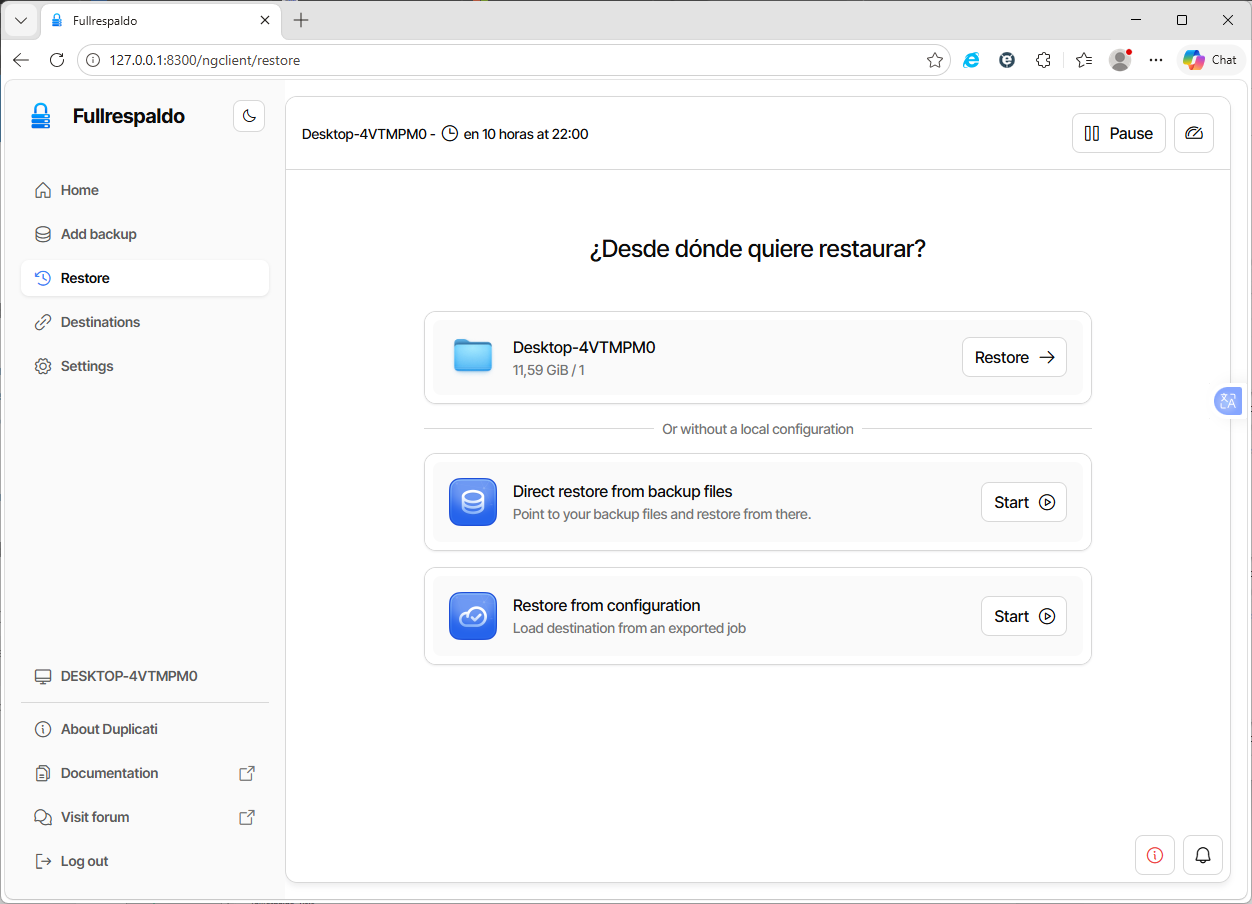
Task: Open the browser profile avatar
Action: tap(1120, 60)
